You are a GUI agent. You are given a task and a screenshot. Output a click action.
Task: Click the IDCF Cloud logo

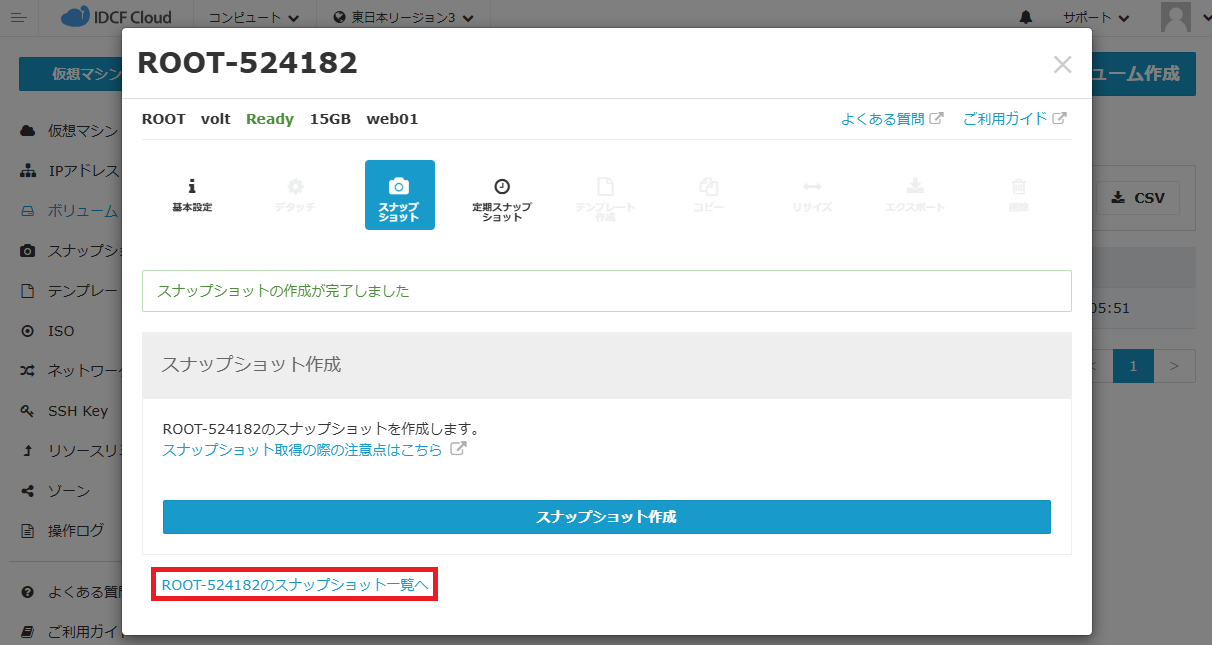point(116,18)
